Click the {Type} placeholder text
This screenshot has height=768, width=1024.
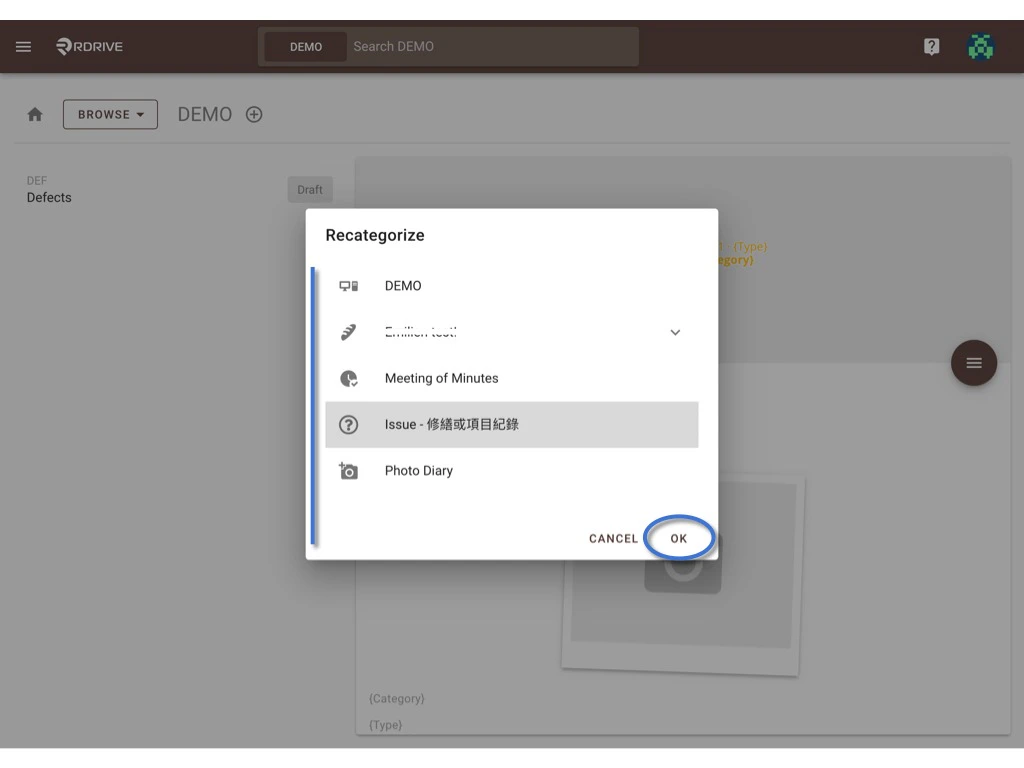click(385, 725)
